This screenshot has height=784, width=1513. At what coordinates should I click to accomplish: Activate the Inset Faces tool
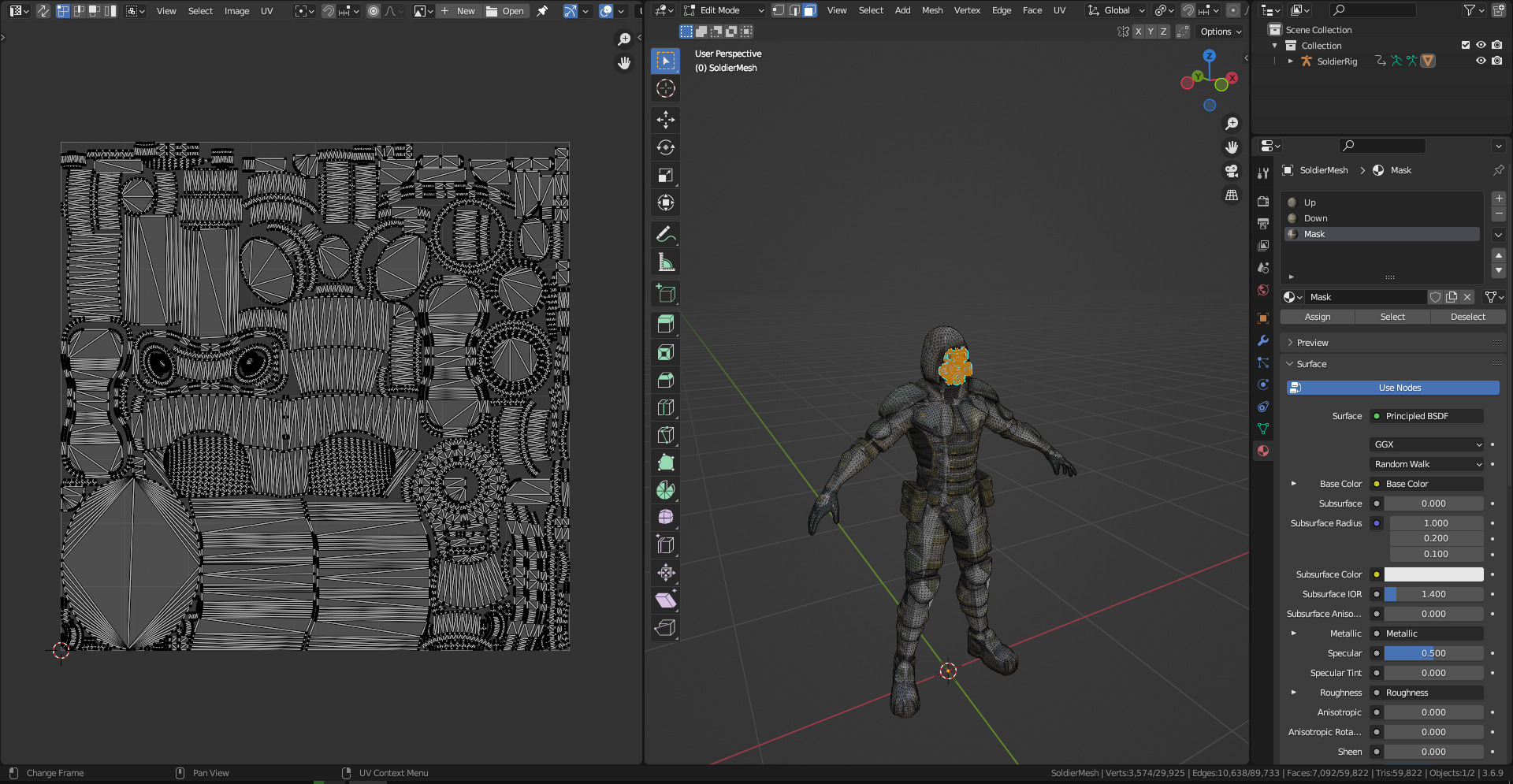pos(666,352)
